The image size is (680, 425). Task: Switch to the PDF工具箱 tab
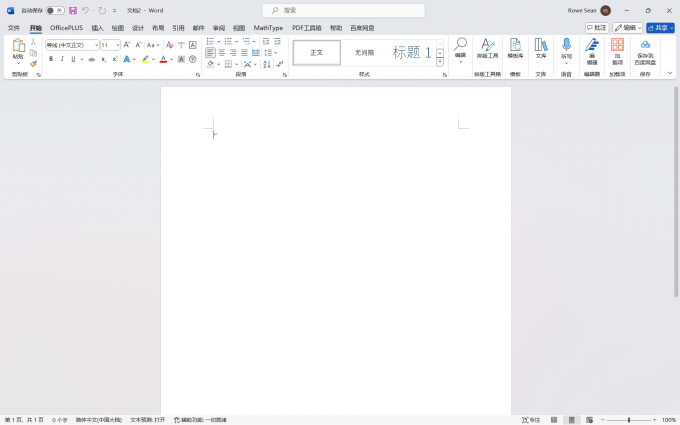pos(307,28)
